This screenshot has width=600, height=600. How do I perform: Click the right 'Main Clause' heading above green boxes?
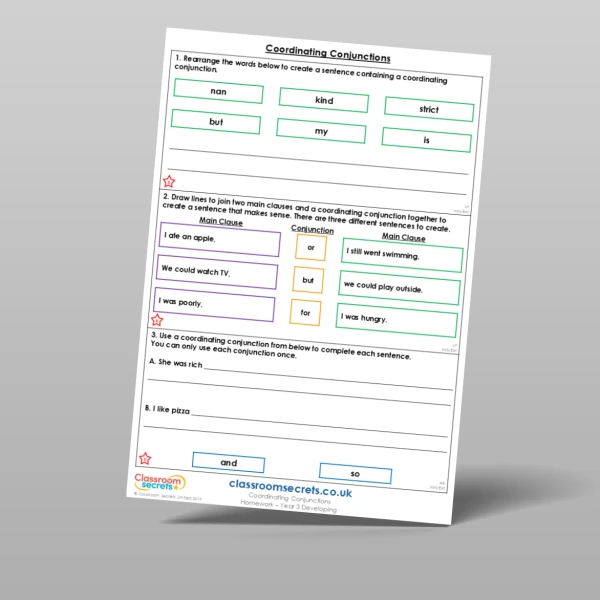(404, 237)
